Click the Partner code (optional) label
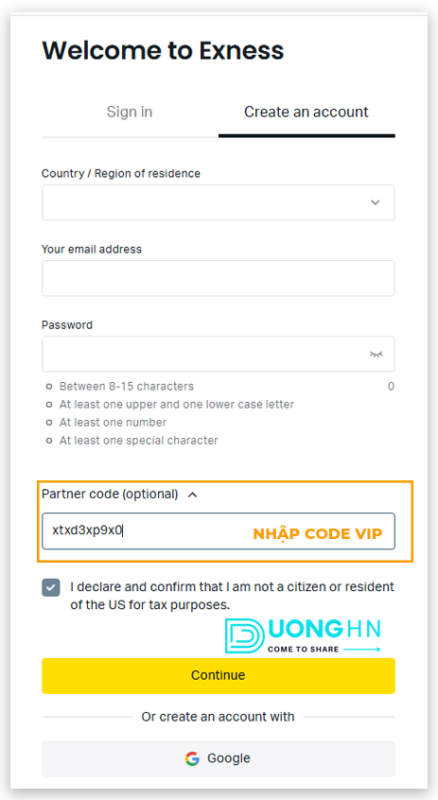This screenshot has width=438, height=800. pos(110,494)
